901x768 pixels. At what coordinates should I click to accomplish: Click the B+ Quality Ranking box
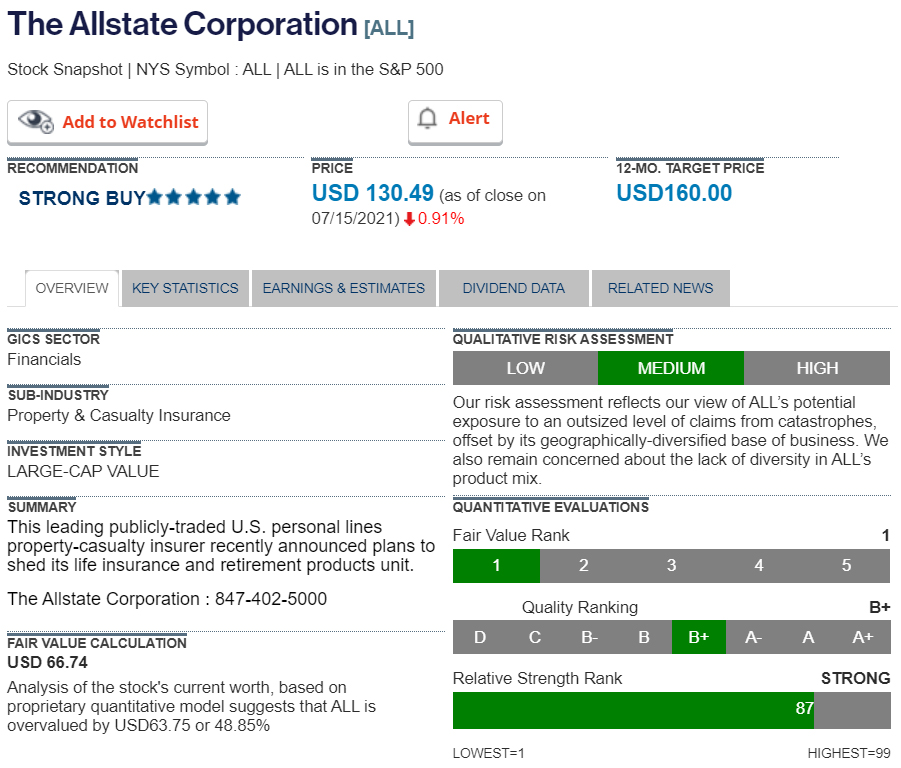pos(698,637)
